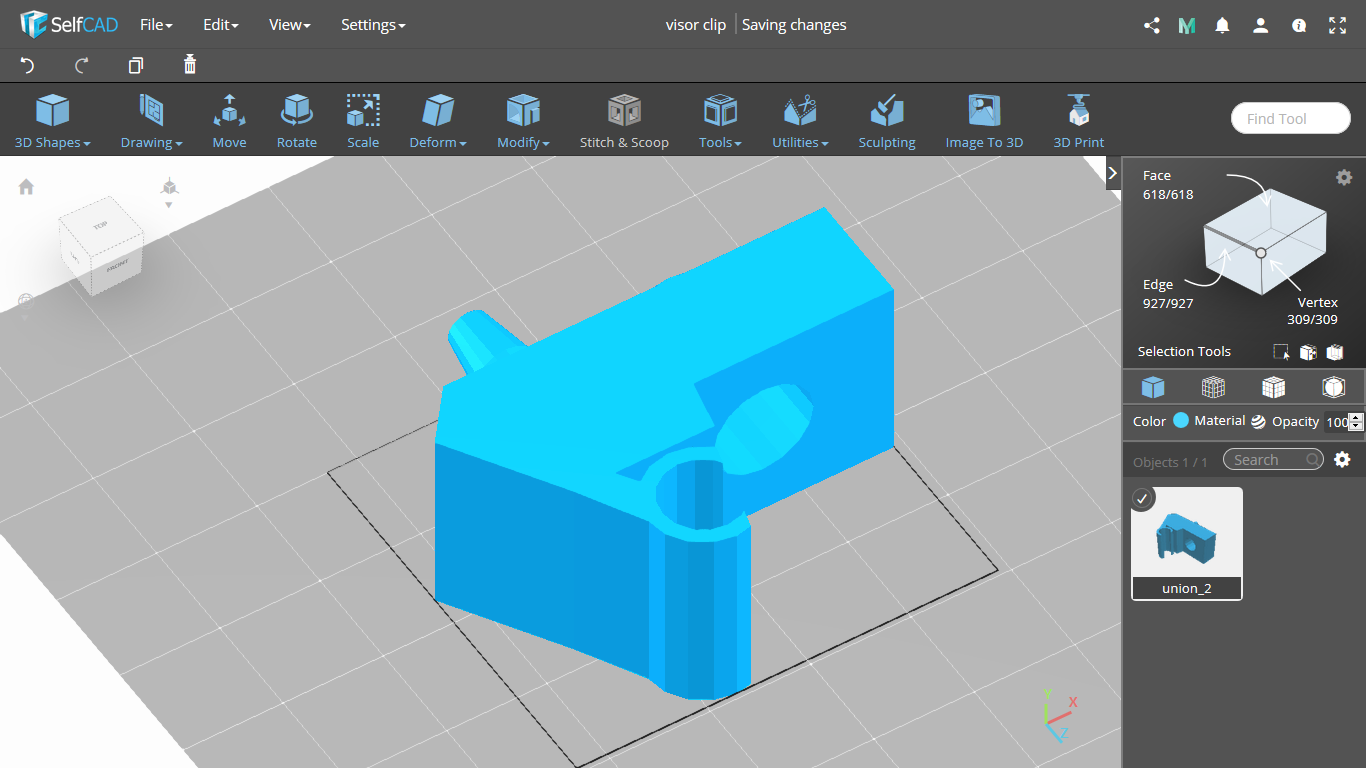Expand the 3D Shapes dropdown
Viewport: 1366px width, 768px height.
pyautogui.click(x=53, y=121)
